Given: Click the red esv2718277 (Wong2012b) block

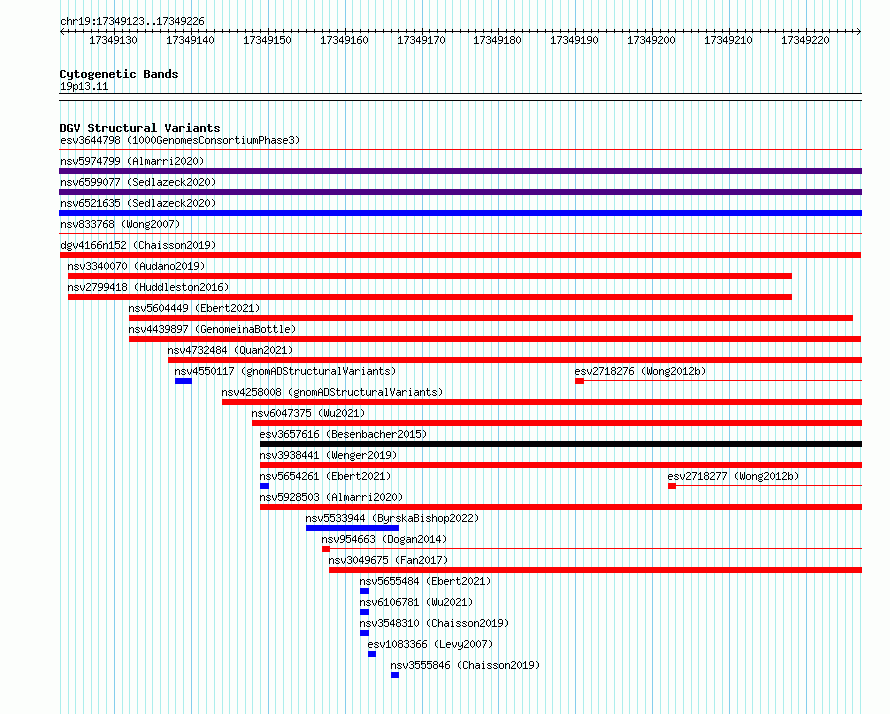Looking at the screenshot, I should [672, 486].
